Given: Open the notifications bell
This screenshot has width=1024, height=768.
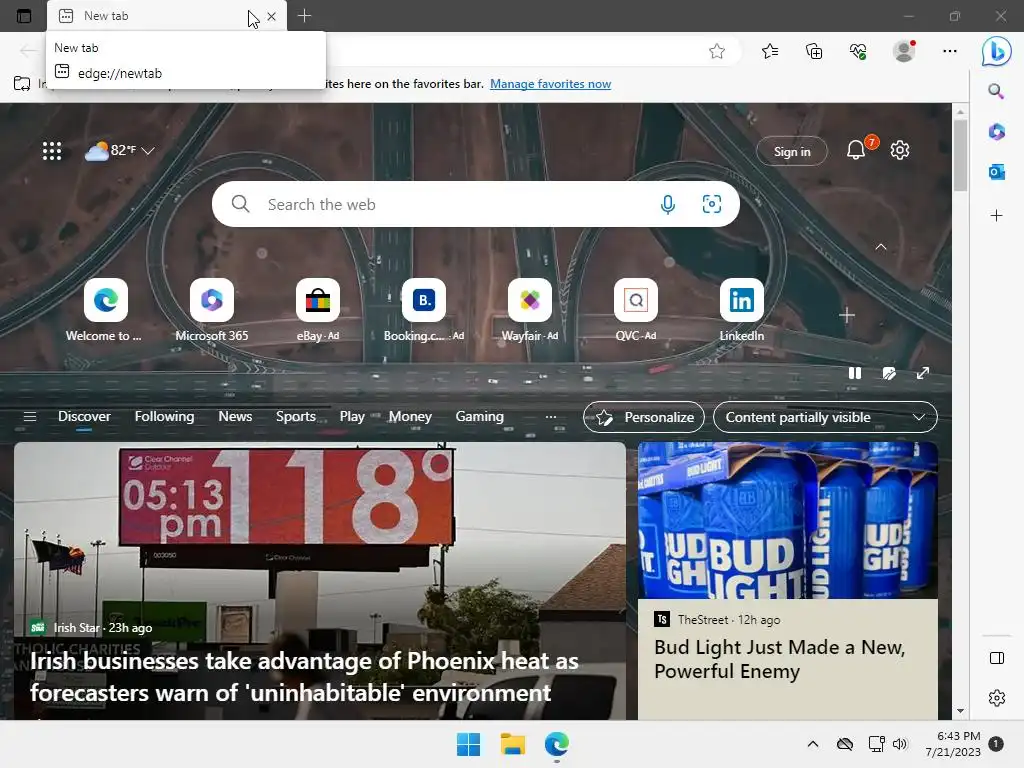Looking at the screenshot, I should coord(856,150).
